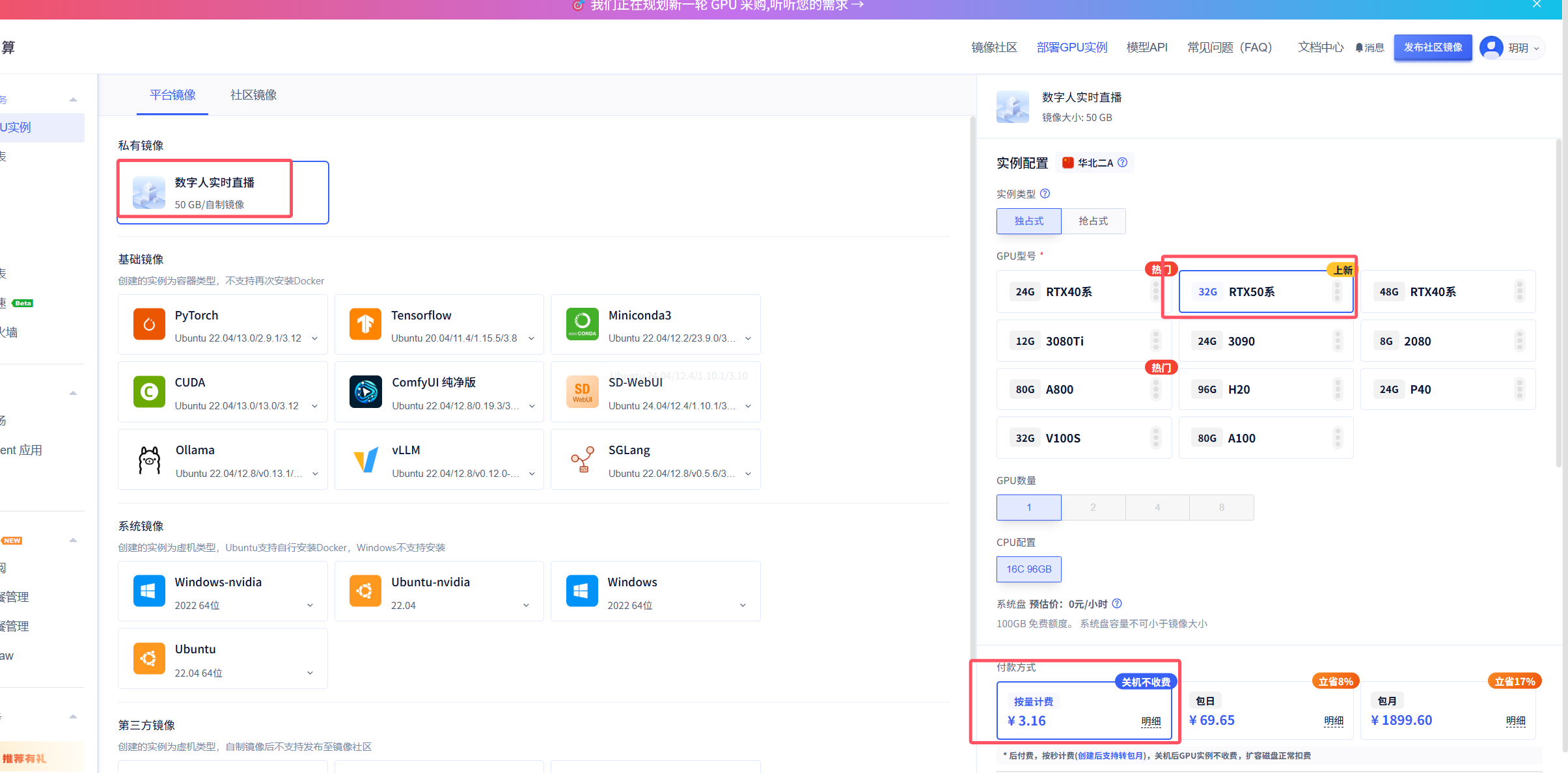Open ComfyUI 纯净版 version dropdown

531,406
